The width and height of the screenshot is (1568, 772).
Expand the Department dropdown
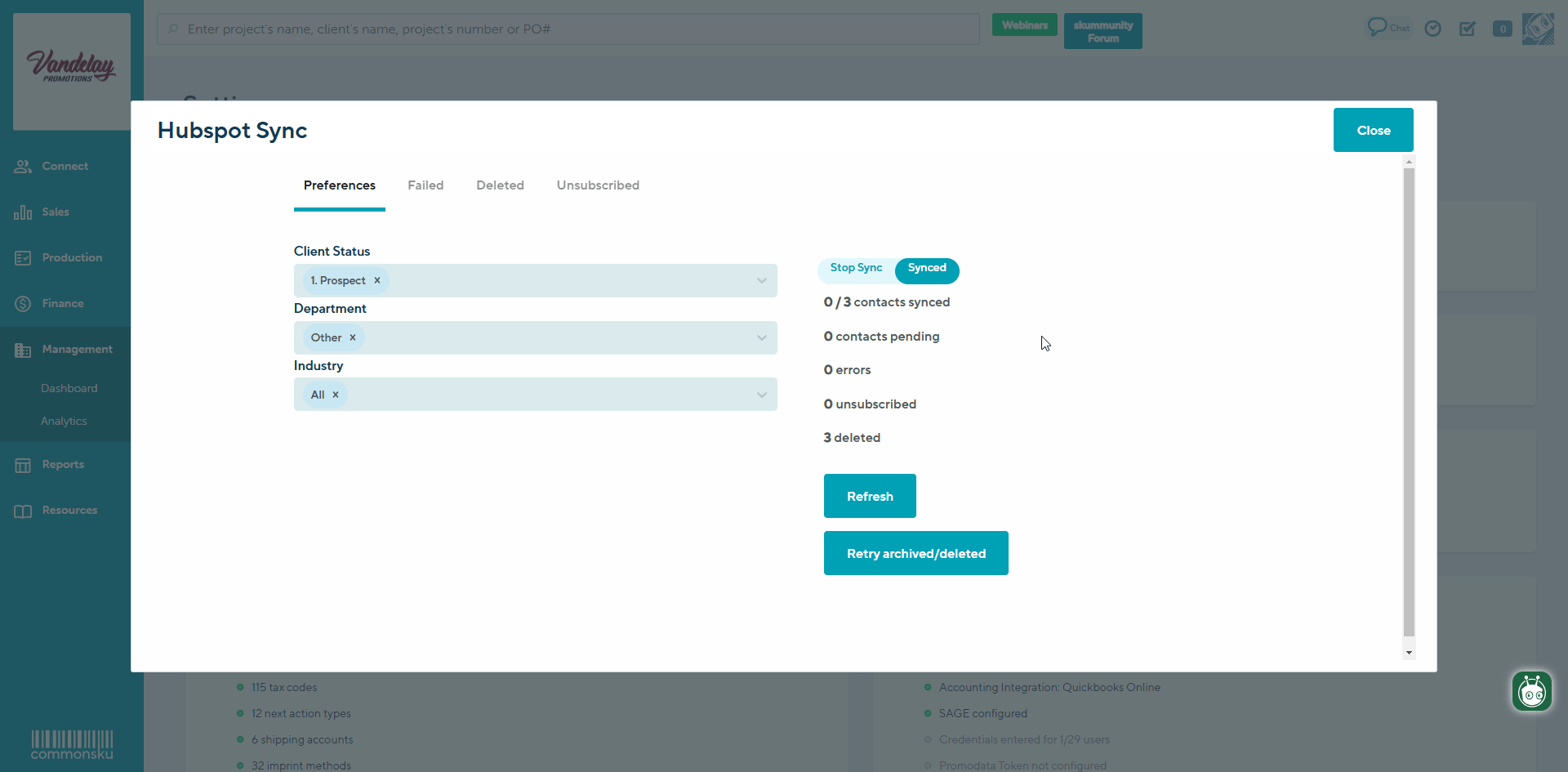(x=761, y=337)
